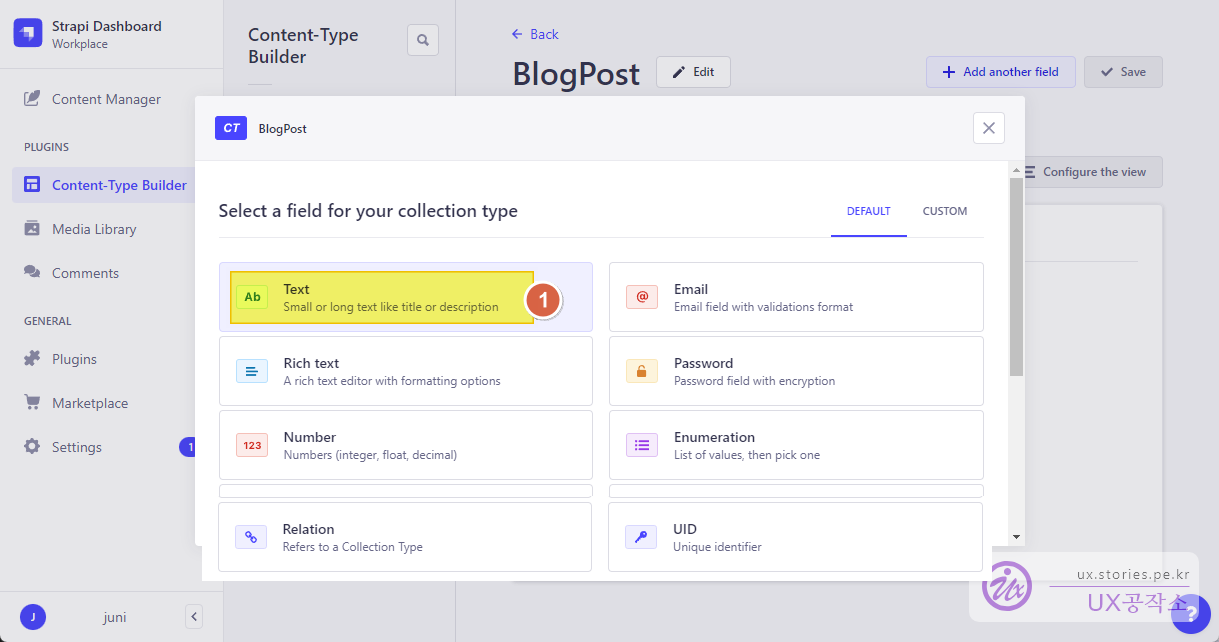Click the UID key icon
1219x642 pixels.
point(641,537)
